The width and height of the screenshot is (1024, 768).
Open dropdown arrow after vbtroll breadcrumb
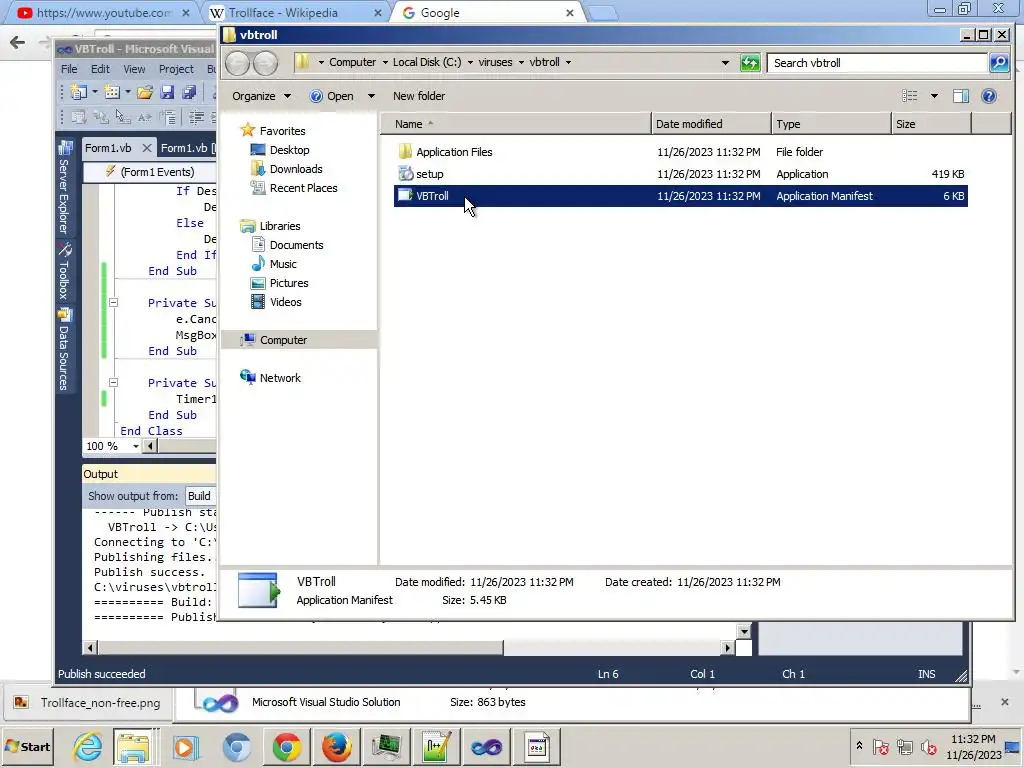[x=568, y=62]
